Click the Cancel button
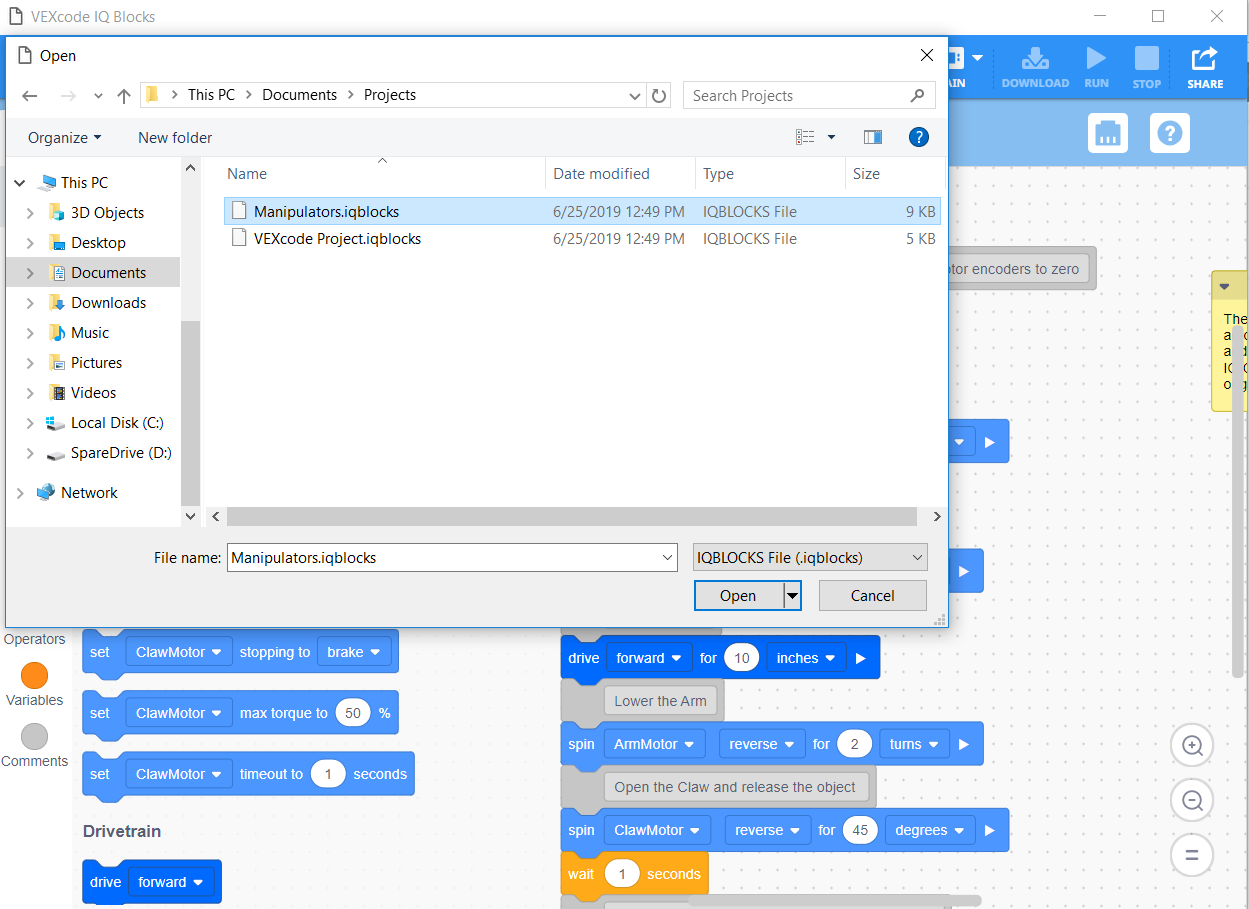 (x=872, y=596)
